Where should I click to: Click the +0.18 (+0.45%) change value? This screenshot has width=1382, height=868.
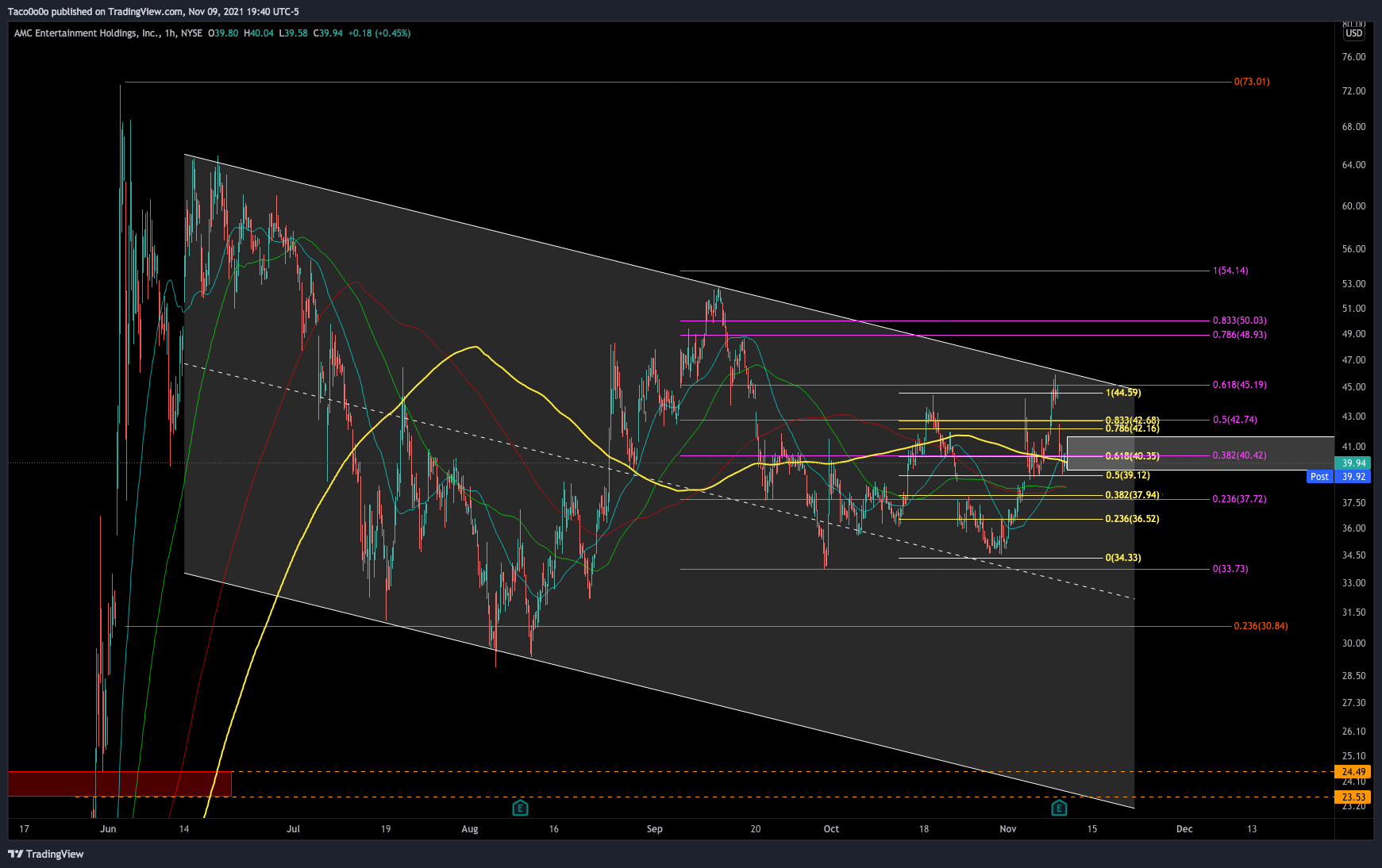point(379,33)
